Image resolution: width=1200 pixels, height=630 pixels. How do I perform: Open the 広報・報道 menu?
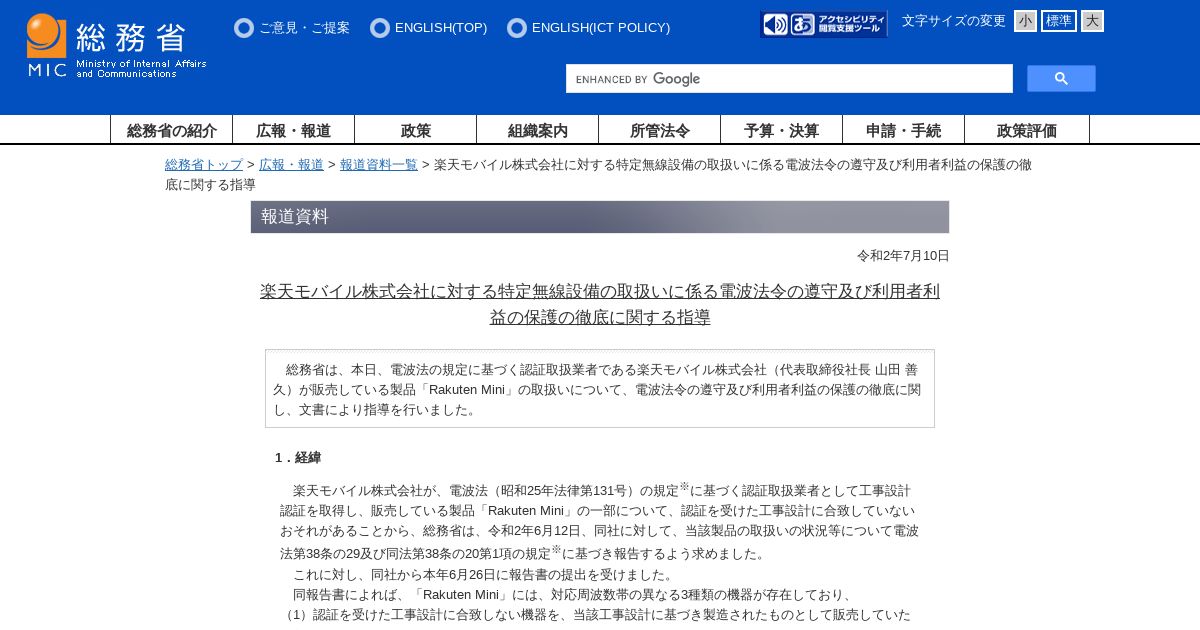pyautogui.click(x=294, y=130)
